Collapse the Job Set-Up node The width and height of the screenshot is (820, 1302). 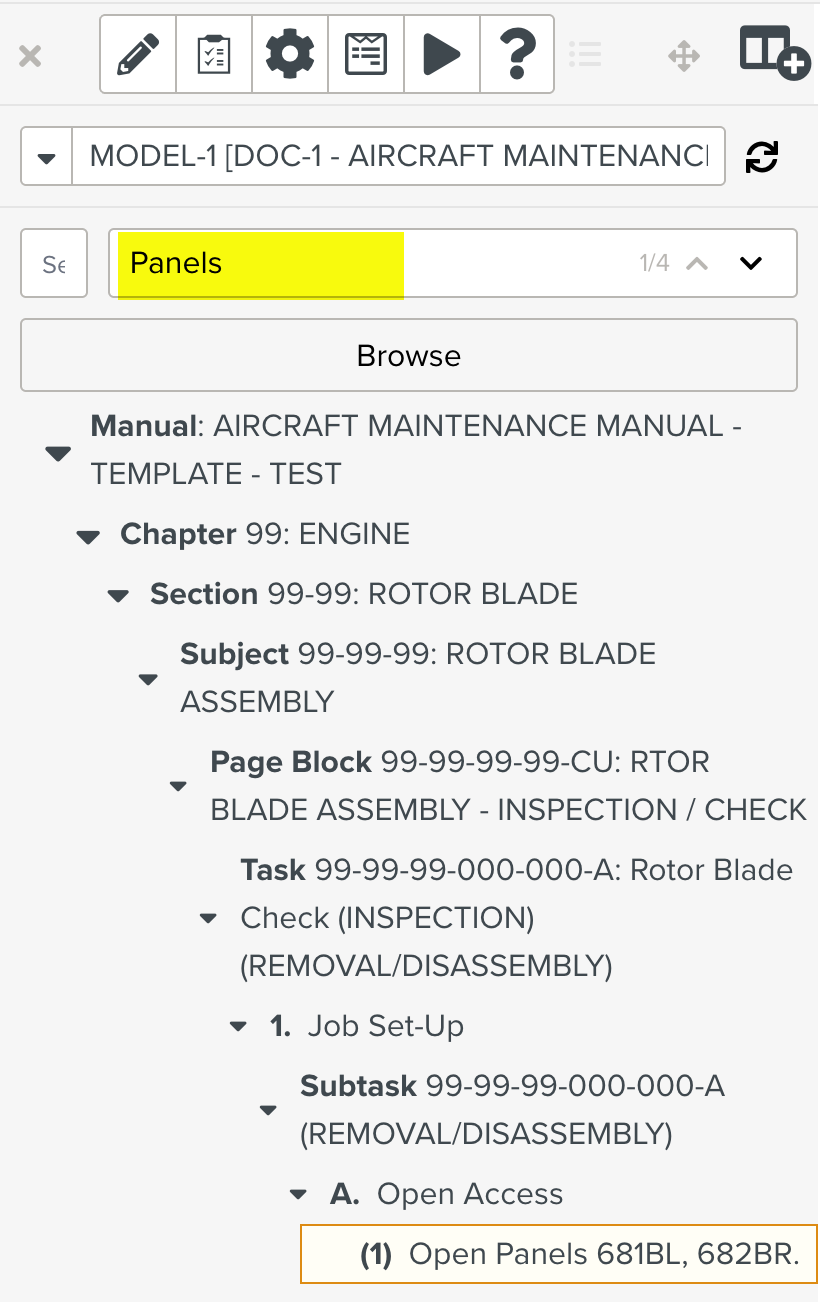pyautogui.click(x=238, y=1027)
